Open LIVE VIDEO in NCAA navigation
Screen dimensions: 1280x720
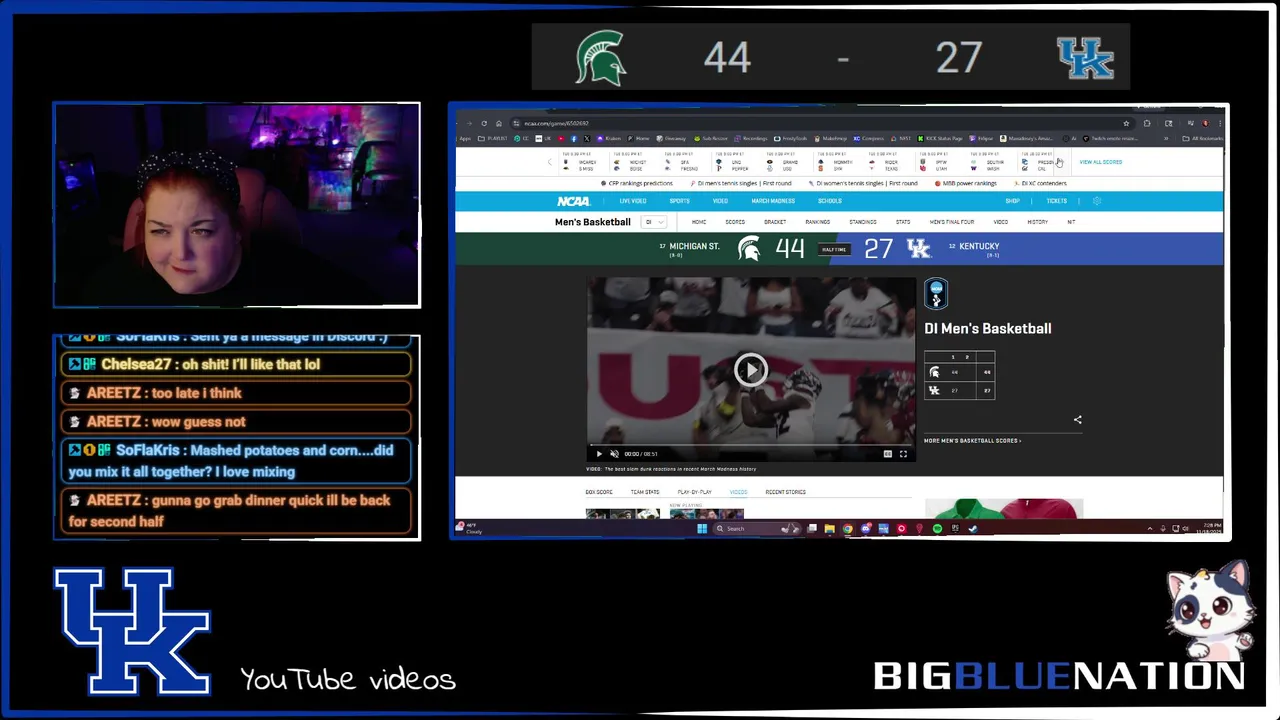(x=633, y=201)
